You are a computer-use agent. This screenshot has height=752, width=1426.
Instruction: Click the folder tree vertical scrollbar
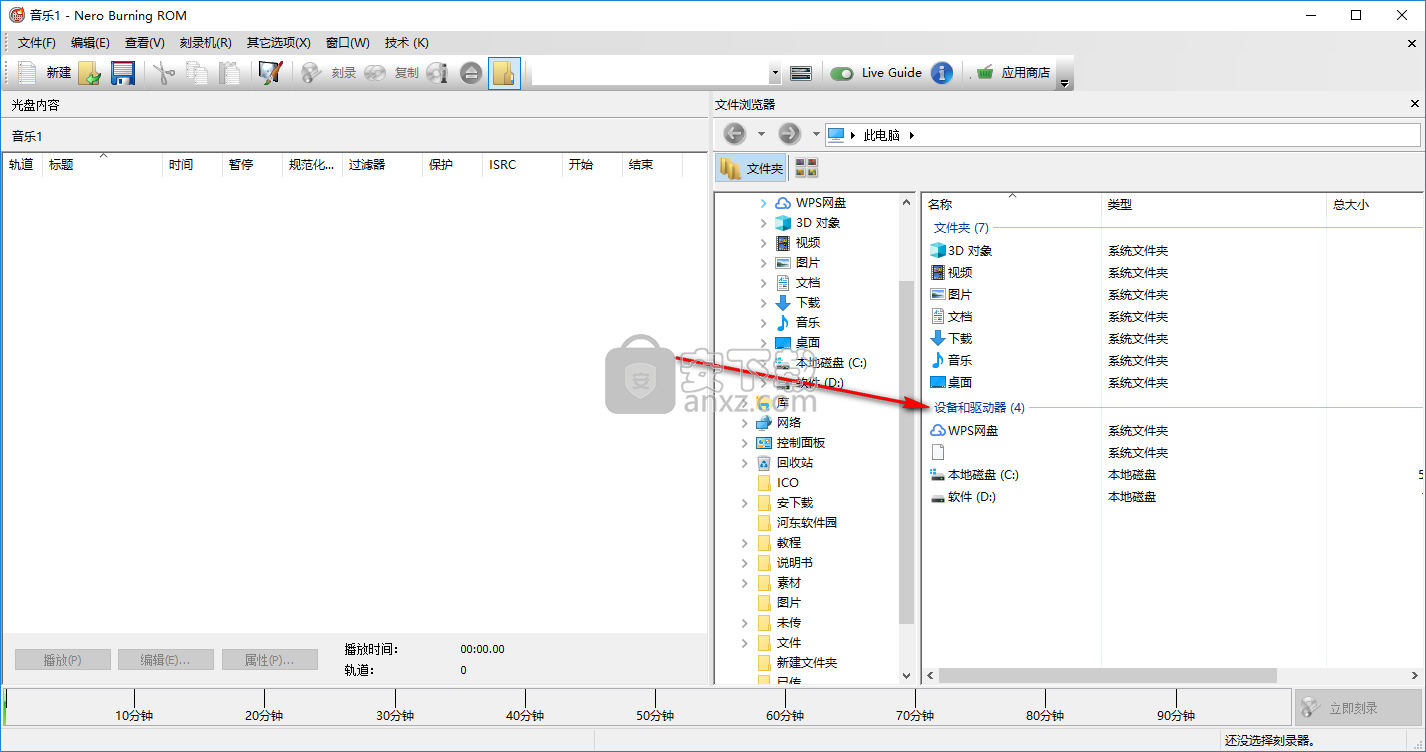click(x=906, y=450)
